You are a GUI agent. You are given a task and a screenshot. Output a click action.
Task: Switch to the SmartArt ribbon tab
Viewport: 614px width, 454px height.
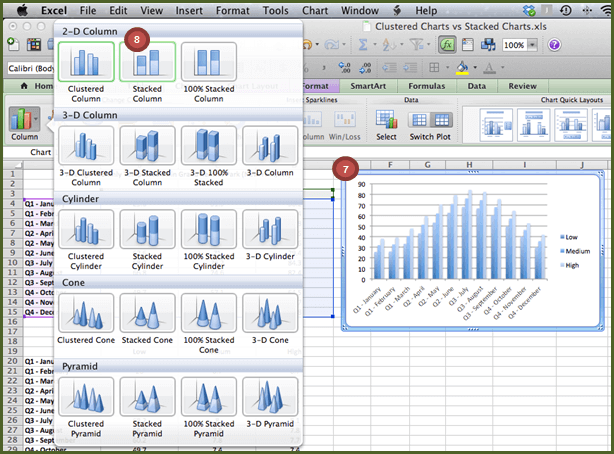tap(368, 86)
